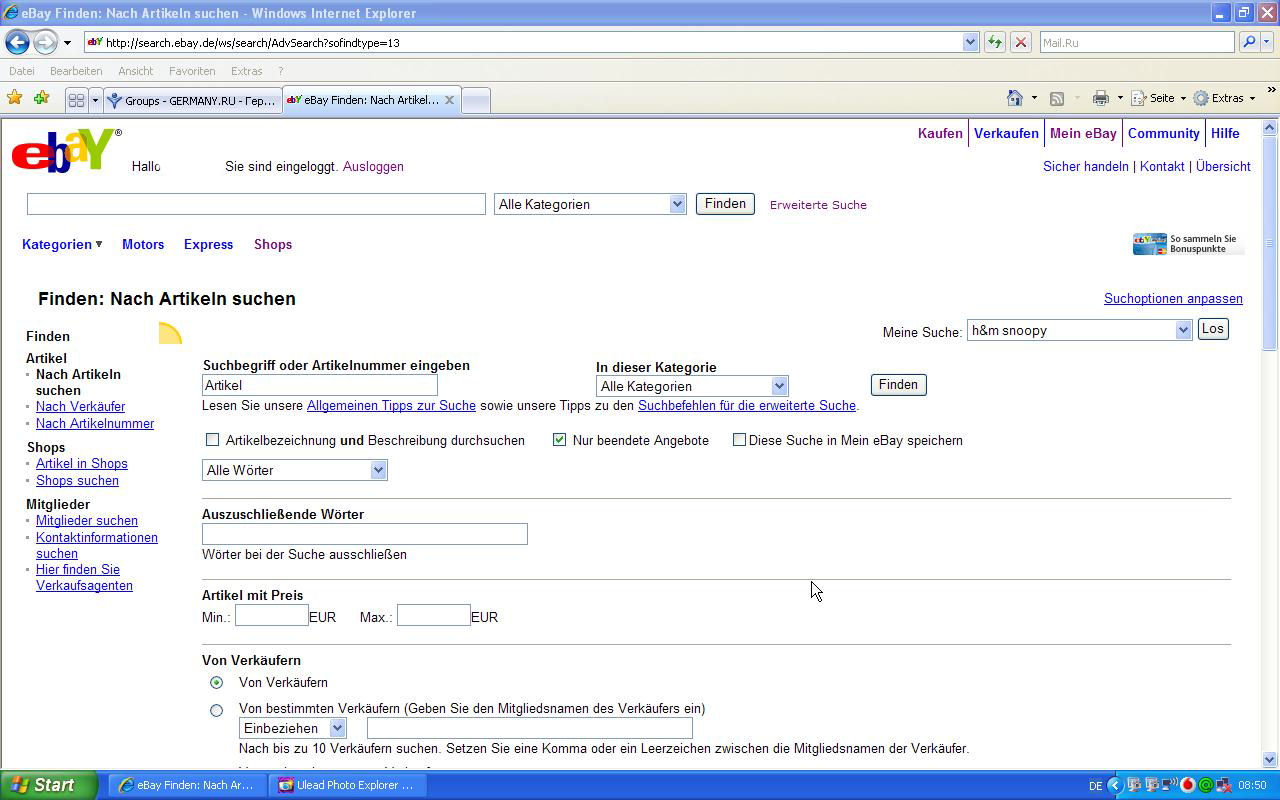Viewport: 1280px width, 800px height.
Task: Click the browser Forward arrow button
Action: pos(46,42)
